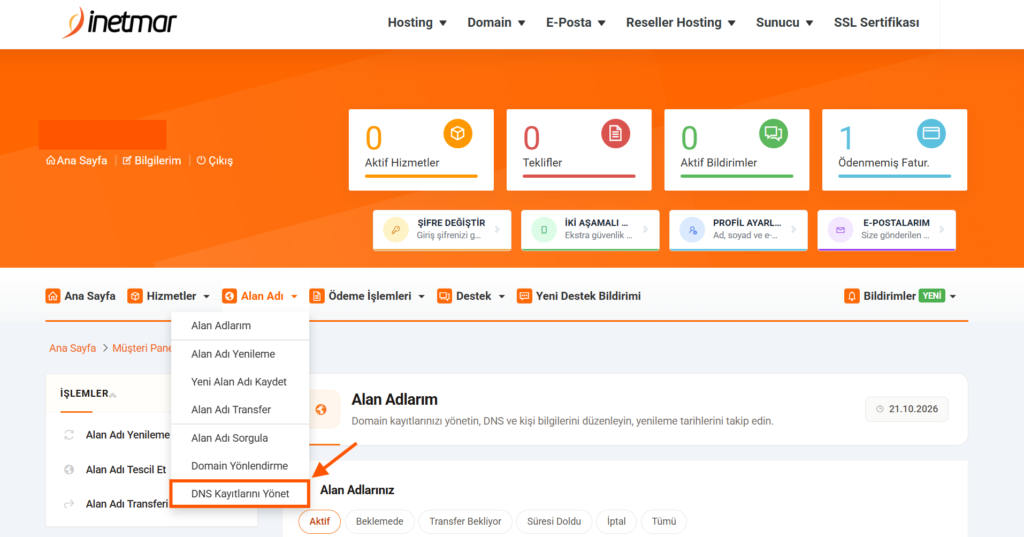Open the Reseller Hosting dropdown

[x=680, y=22]
